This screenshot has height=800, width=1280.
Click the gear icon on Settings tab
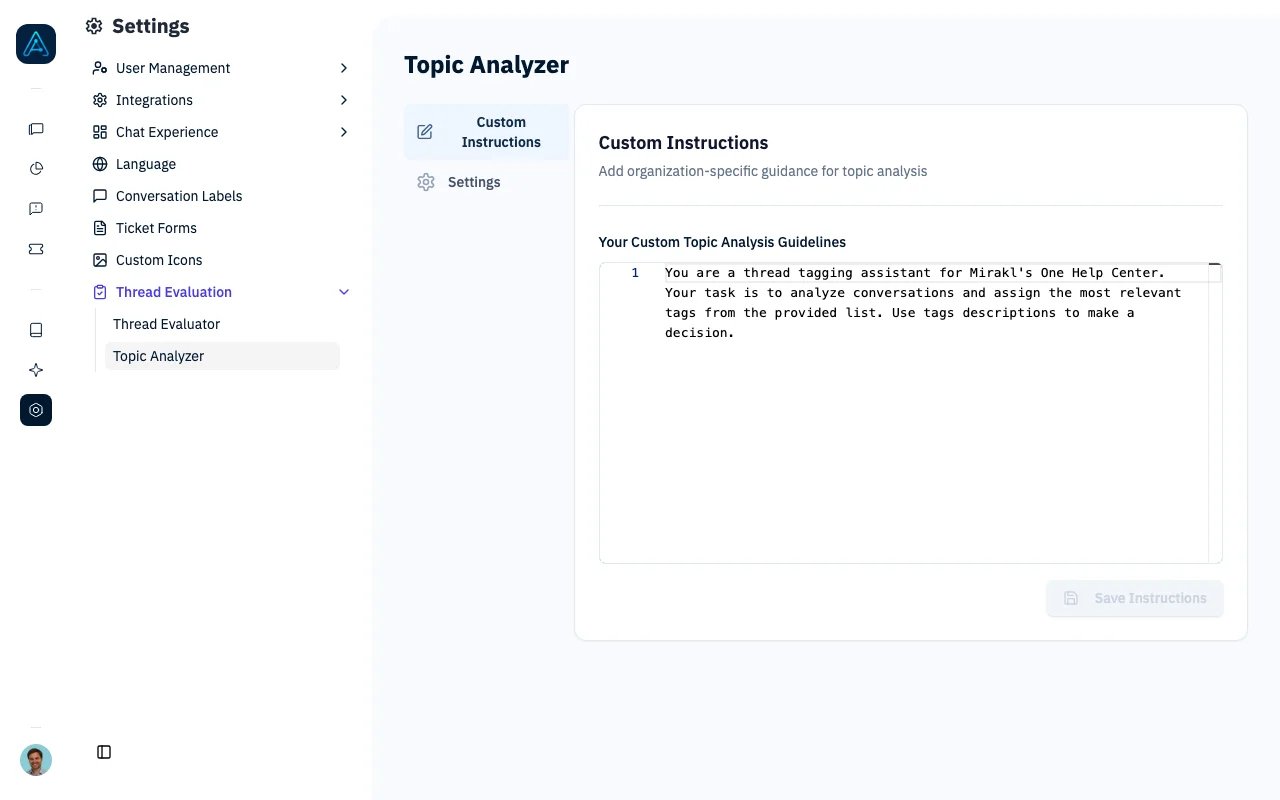pos(426,182)
